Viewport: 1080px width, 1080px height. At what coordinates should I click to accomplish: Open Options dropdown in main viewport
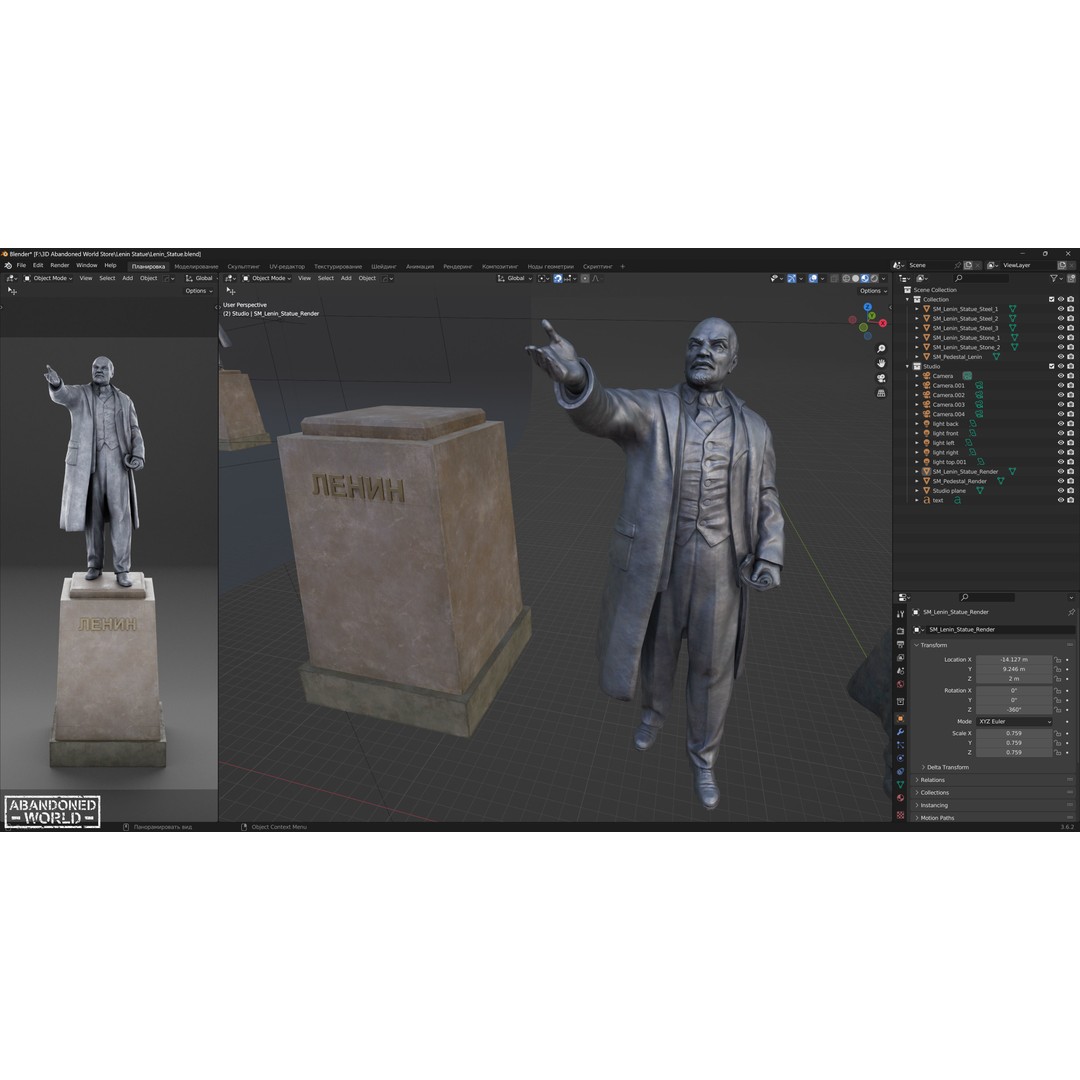pyautogui.click(x=873, y=291)
